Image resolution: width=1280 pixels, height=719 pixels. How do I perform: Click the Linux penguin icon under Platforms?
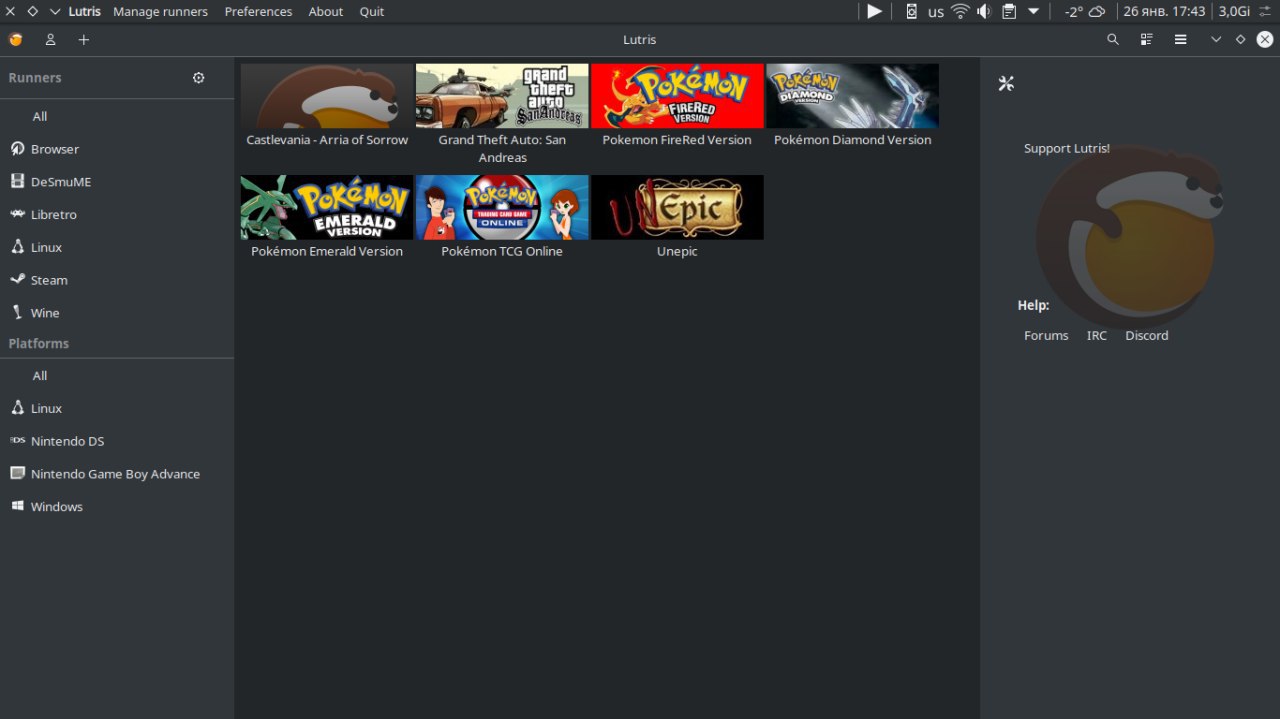coord(17,408)
